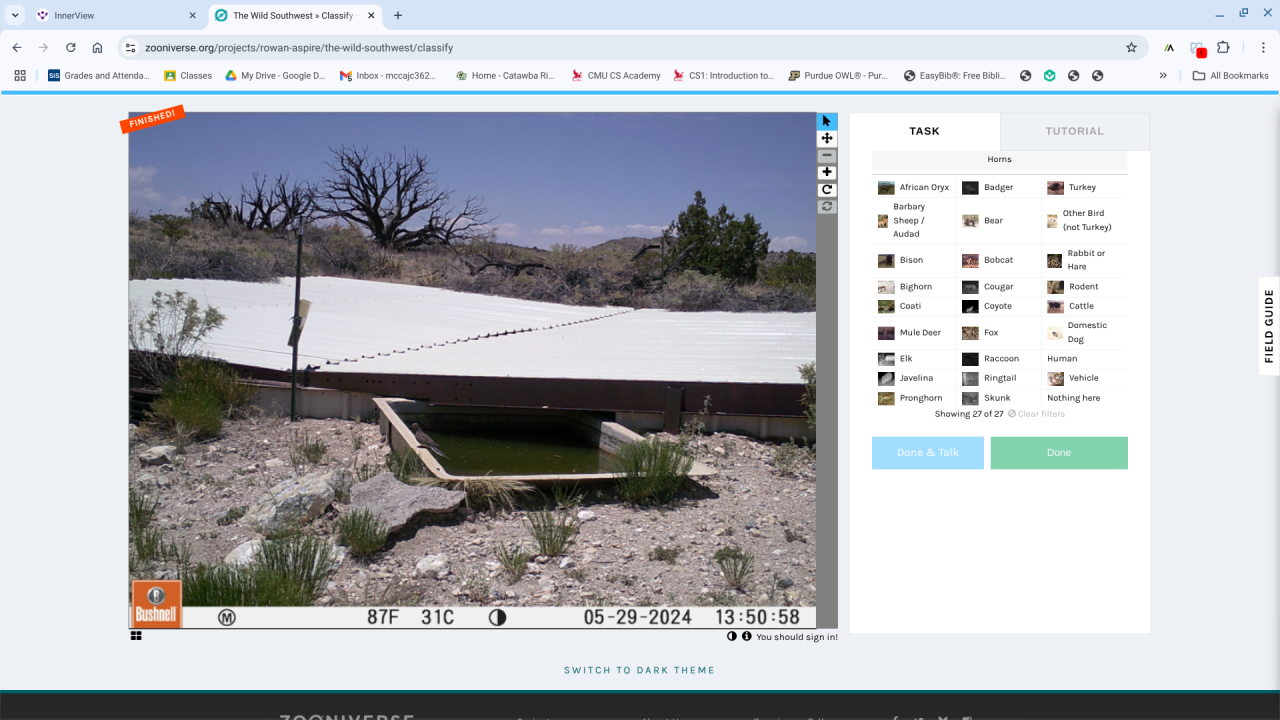View site information icon in the address bar
1280x720 pixels.
(x=130, y=47)
